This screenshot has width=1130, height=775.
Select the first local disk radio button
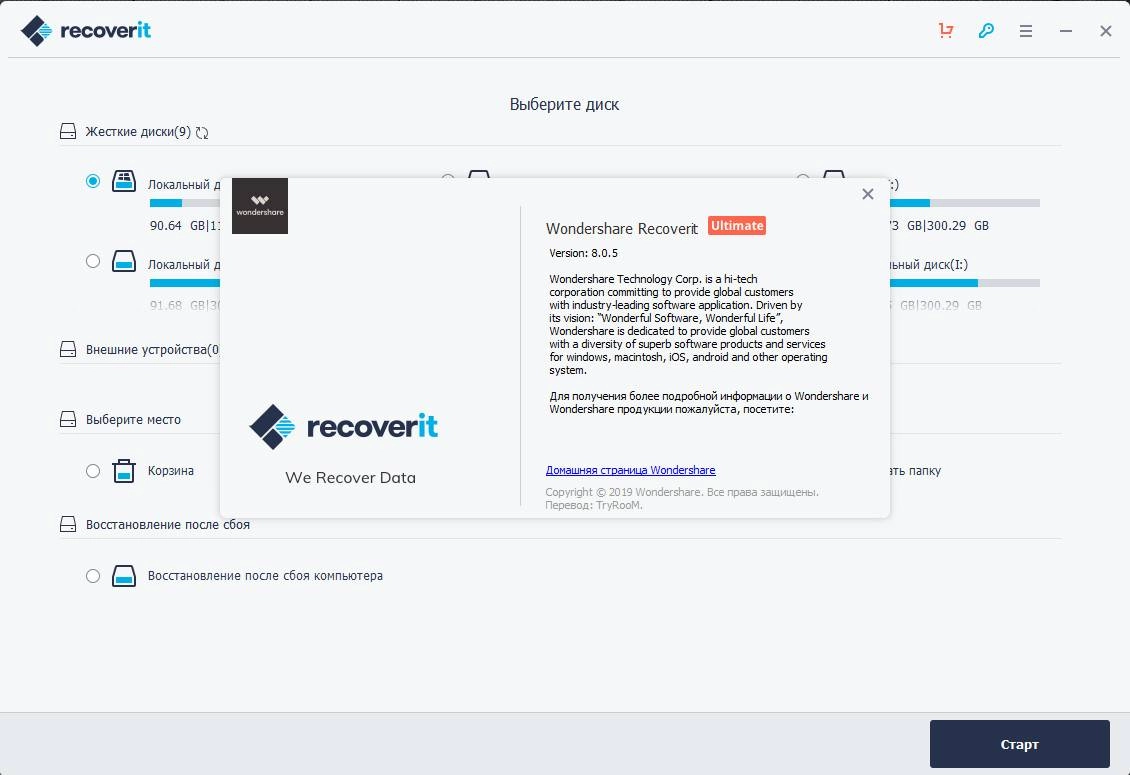click(x=93, y=181)
